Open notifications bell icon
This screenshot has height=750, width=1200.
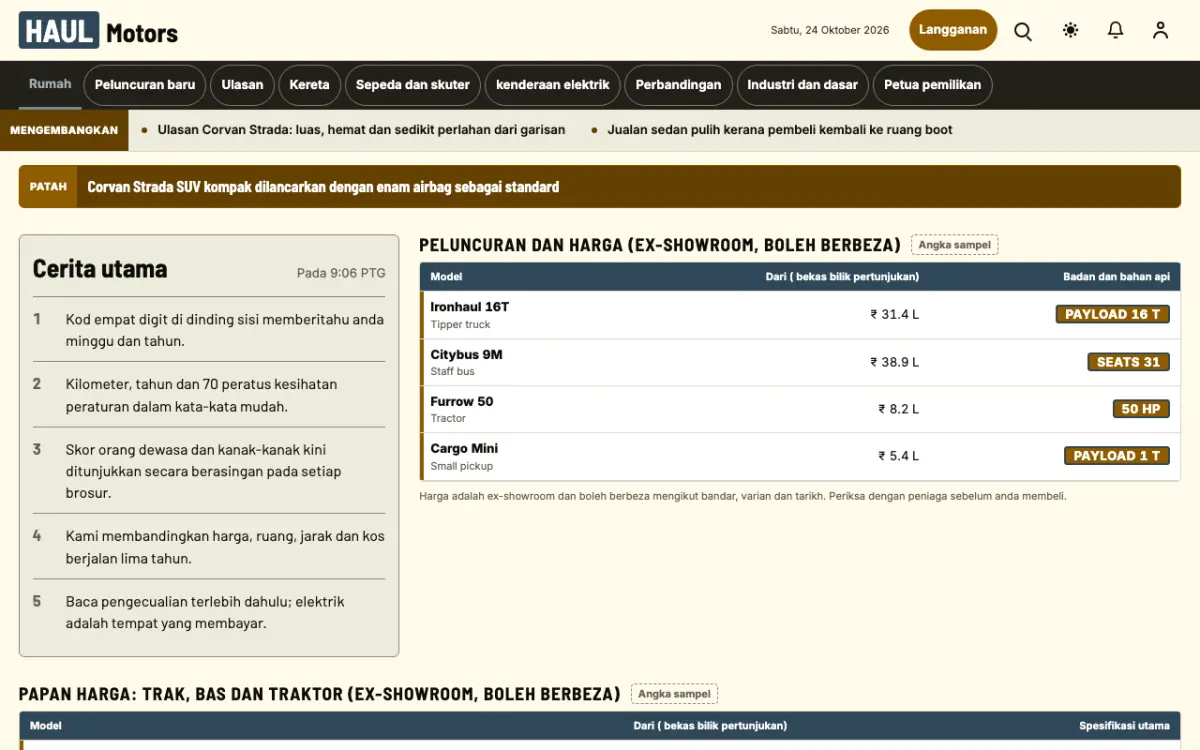pyautogui.click(x=1116, y=31)
